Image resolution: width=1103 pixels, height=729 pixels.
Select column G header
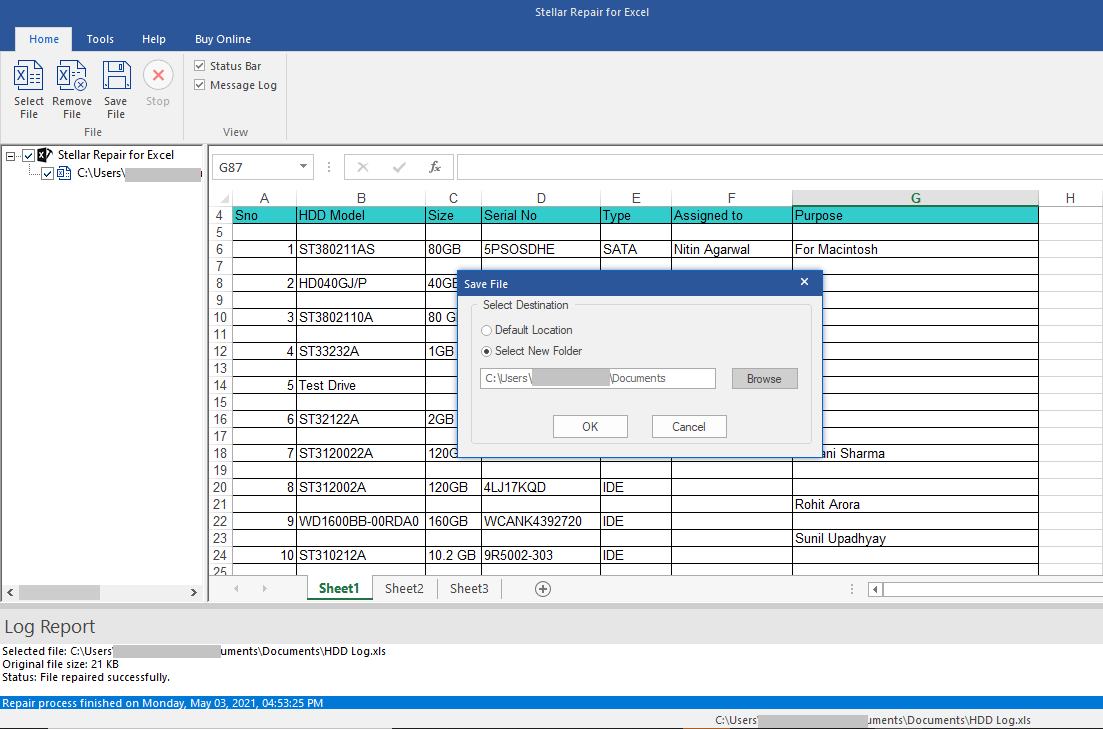[915, 198]
